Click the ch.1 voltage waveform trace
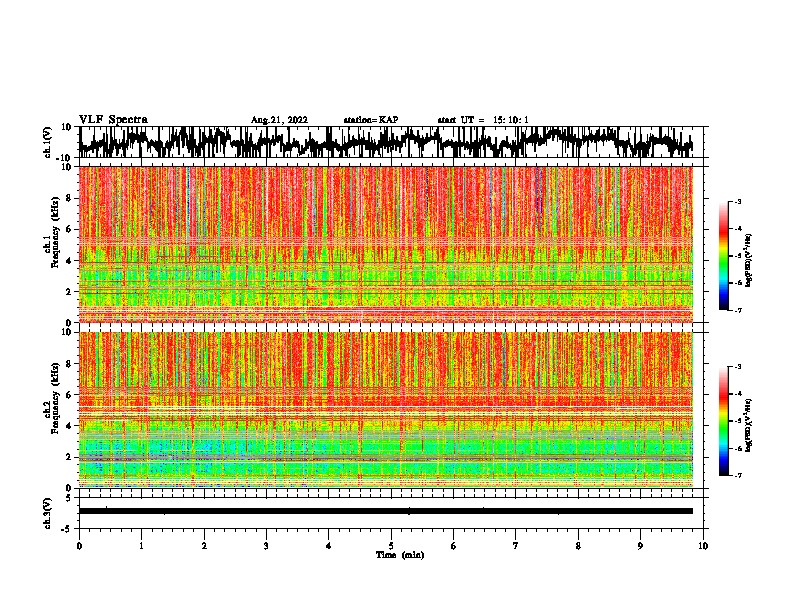 click(385, 142)
